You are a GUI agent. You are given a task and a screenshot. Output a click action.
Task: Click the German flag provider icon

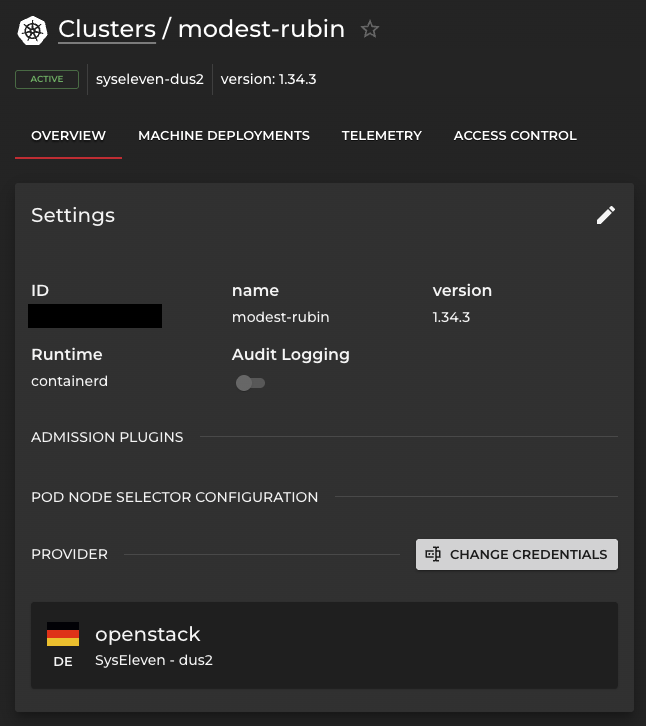coord(63,634)
